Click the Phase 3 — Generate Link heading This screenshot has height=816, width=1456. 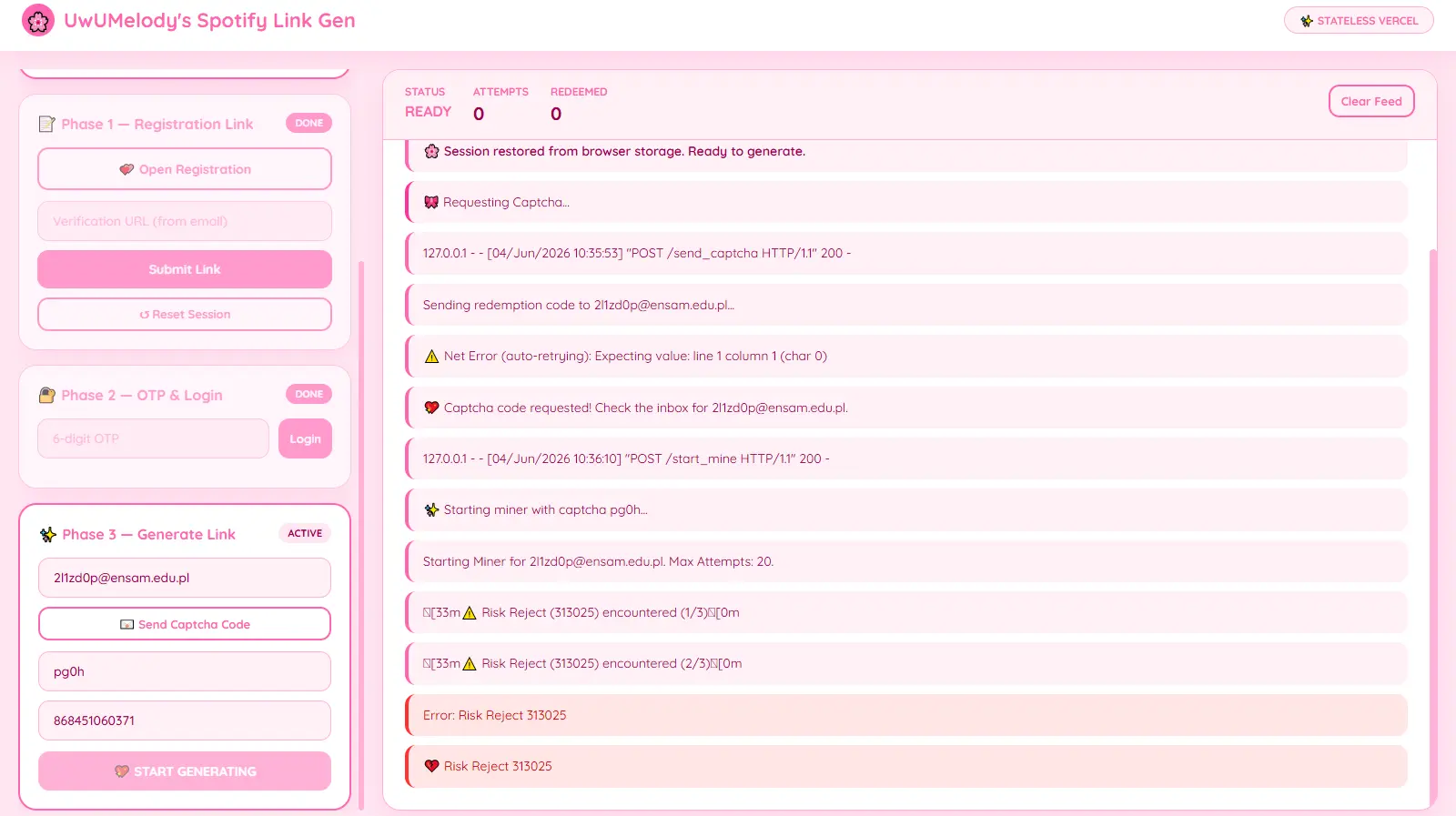pos(148,534)
